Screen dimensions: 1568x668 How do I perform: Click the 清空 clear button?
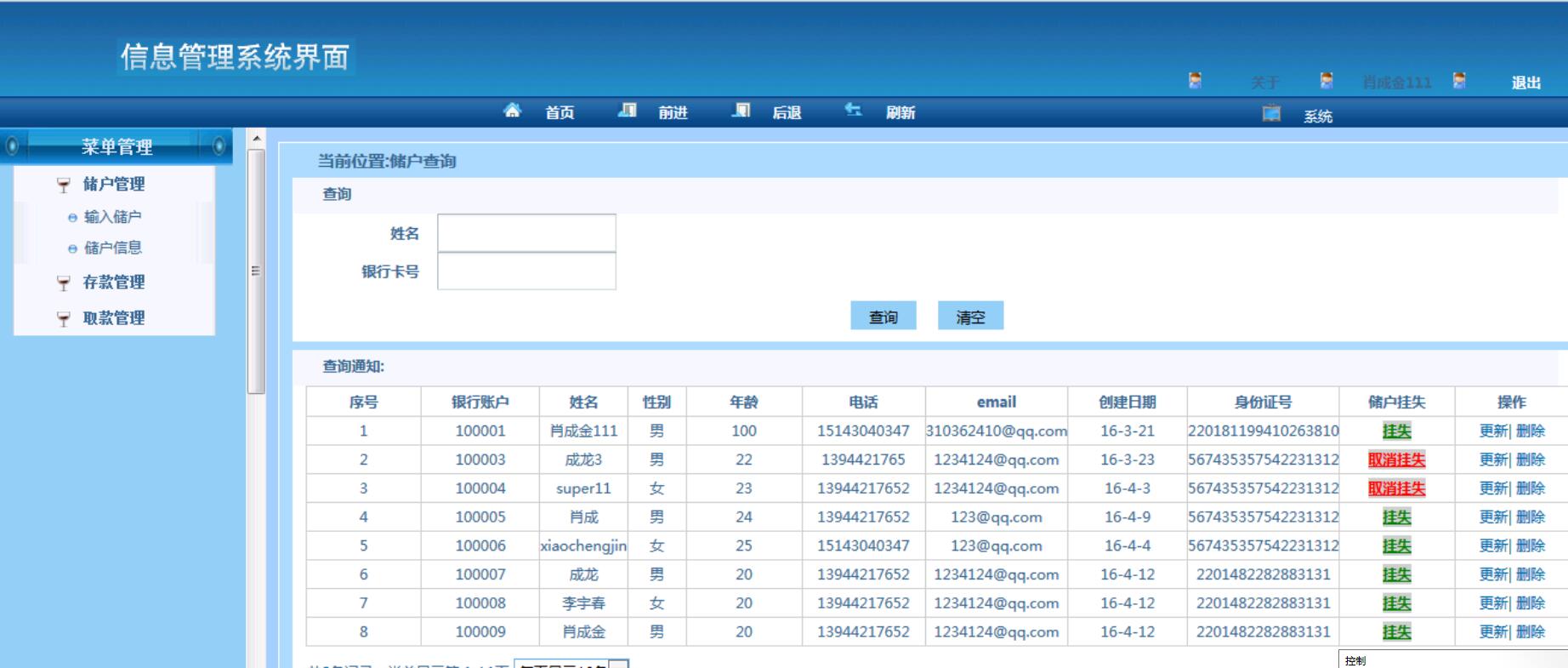970,317
